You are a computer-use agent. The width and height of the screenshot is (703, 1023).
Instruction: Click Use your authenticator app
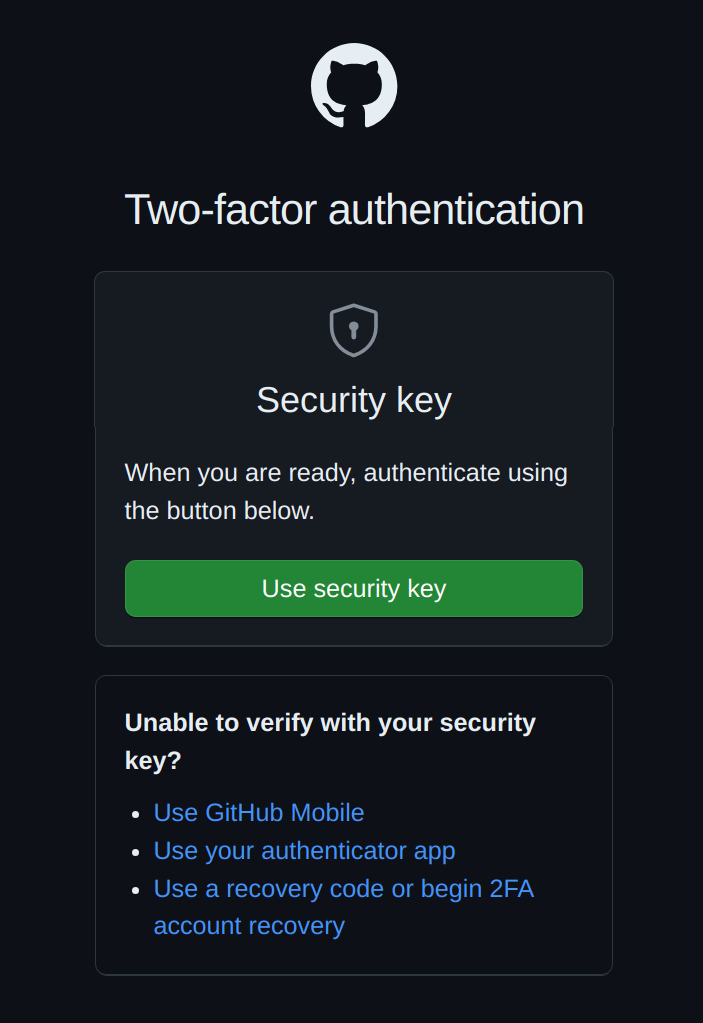click(x=303, y=851)
